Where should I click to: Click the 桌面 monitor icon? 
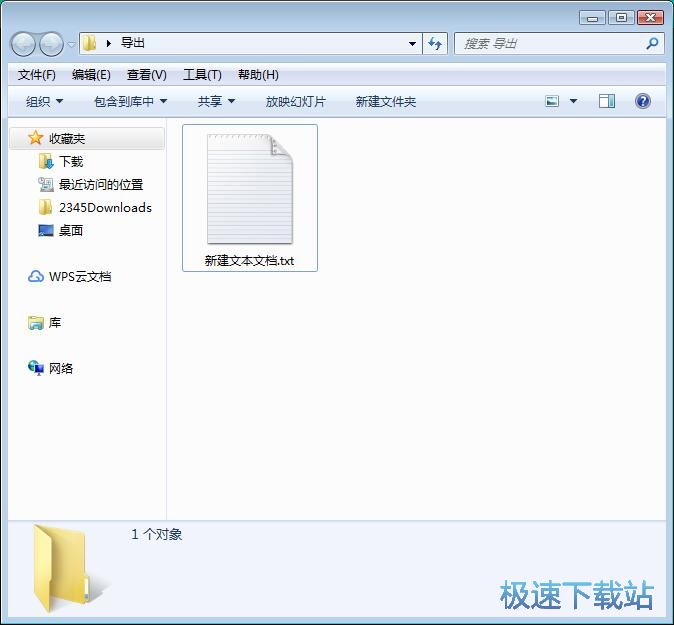46,230
